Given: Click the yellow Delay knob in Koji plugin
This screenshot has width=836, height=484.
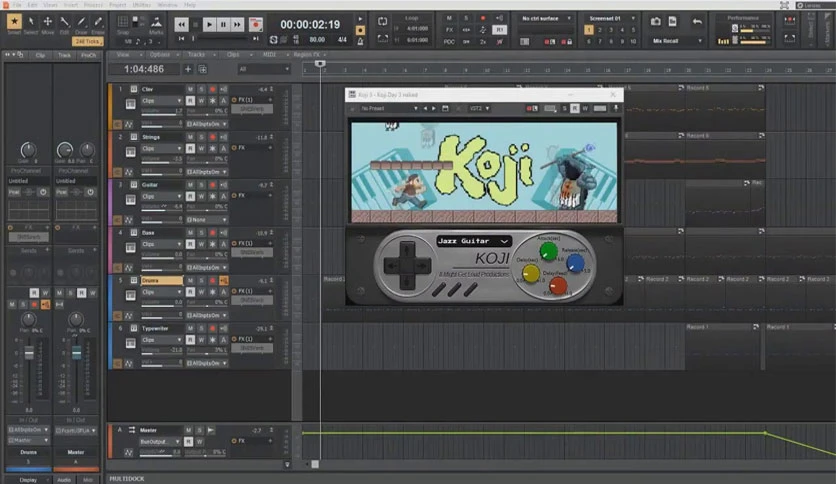Looking at the screenshot, I should (530, 273).
